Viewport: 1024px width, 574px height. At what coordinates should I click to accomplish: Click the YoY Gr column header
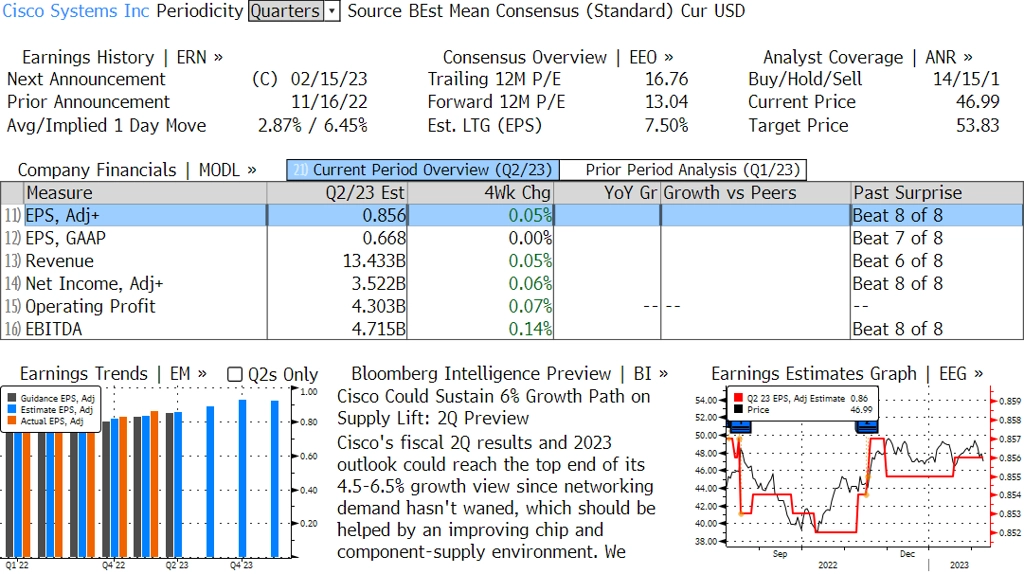(607, 193)
